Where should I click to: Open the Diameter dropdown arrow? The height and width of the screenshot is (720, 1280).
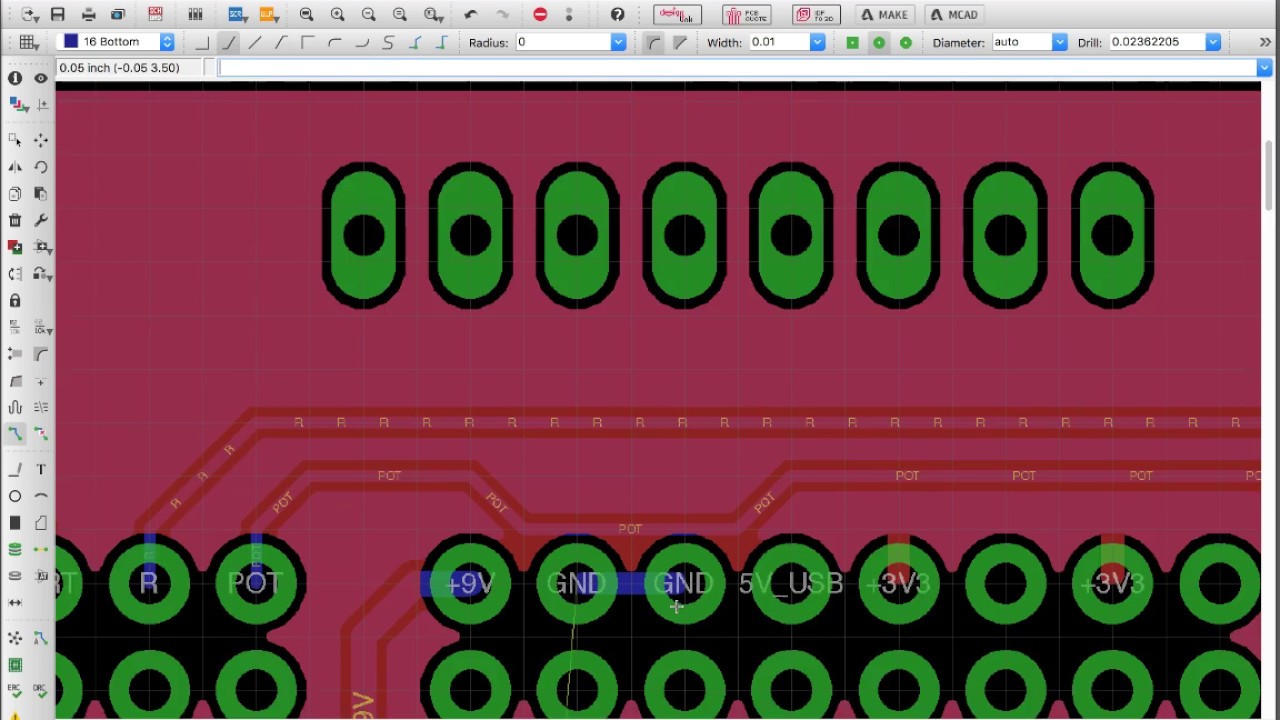(x=1059, y=42)
